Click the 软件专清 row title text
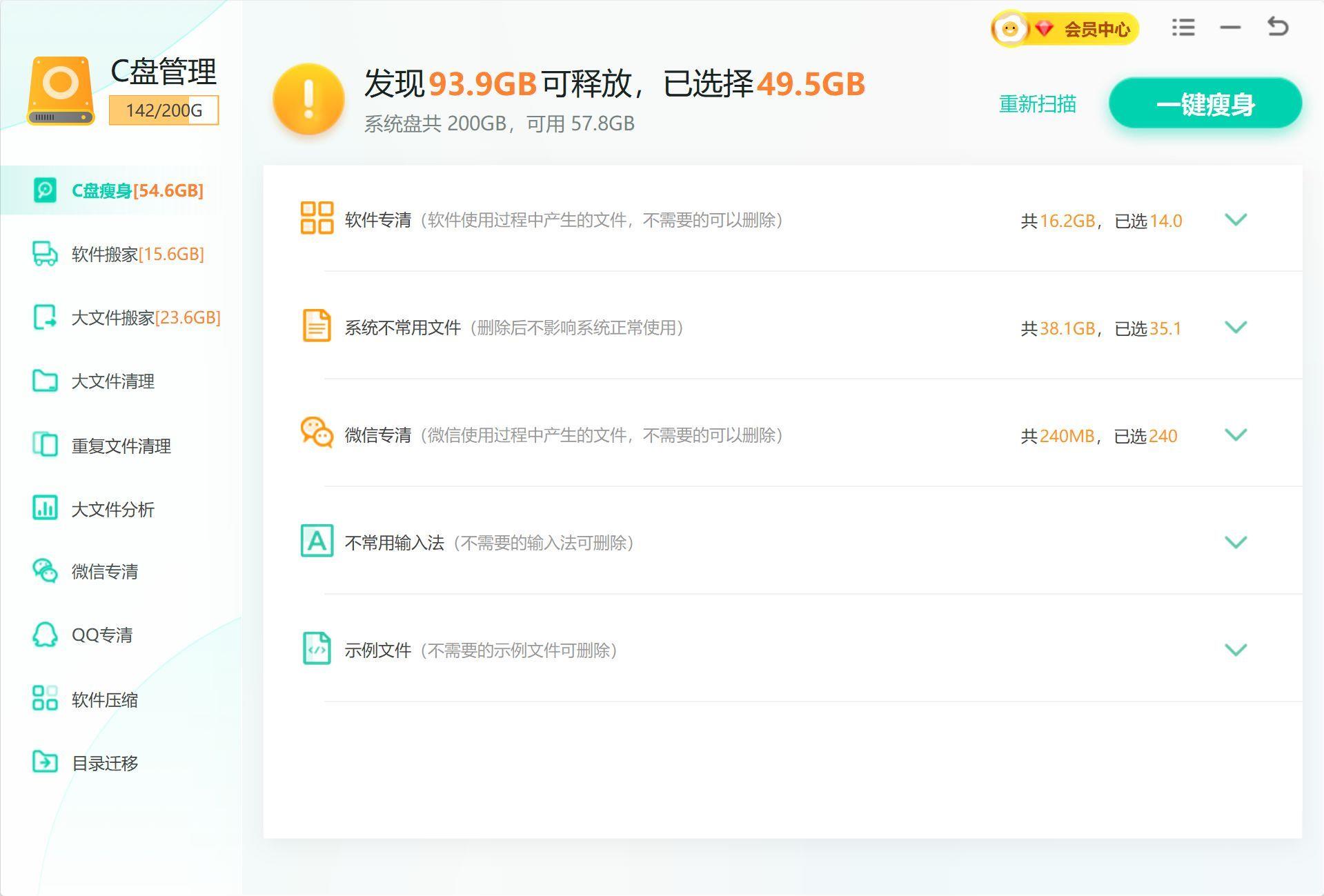The image size is (1324, 896). point(378,220)
